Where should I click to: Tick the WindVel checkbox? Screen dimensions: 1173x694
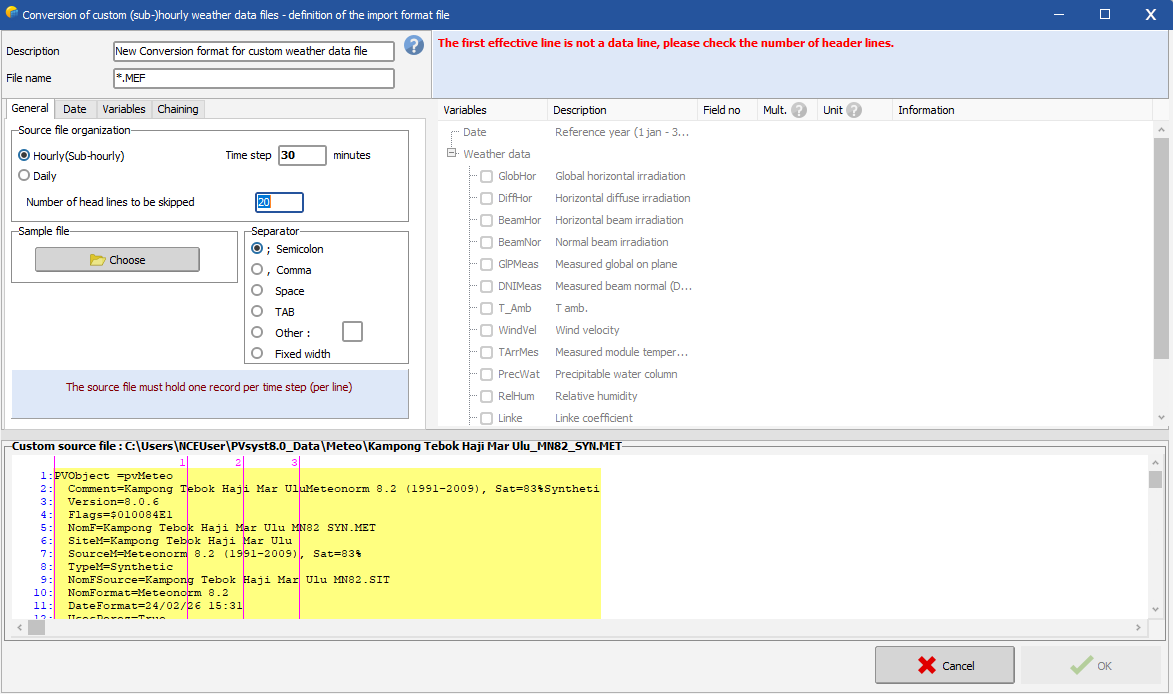[x=486, y=331]
